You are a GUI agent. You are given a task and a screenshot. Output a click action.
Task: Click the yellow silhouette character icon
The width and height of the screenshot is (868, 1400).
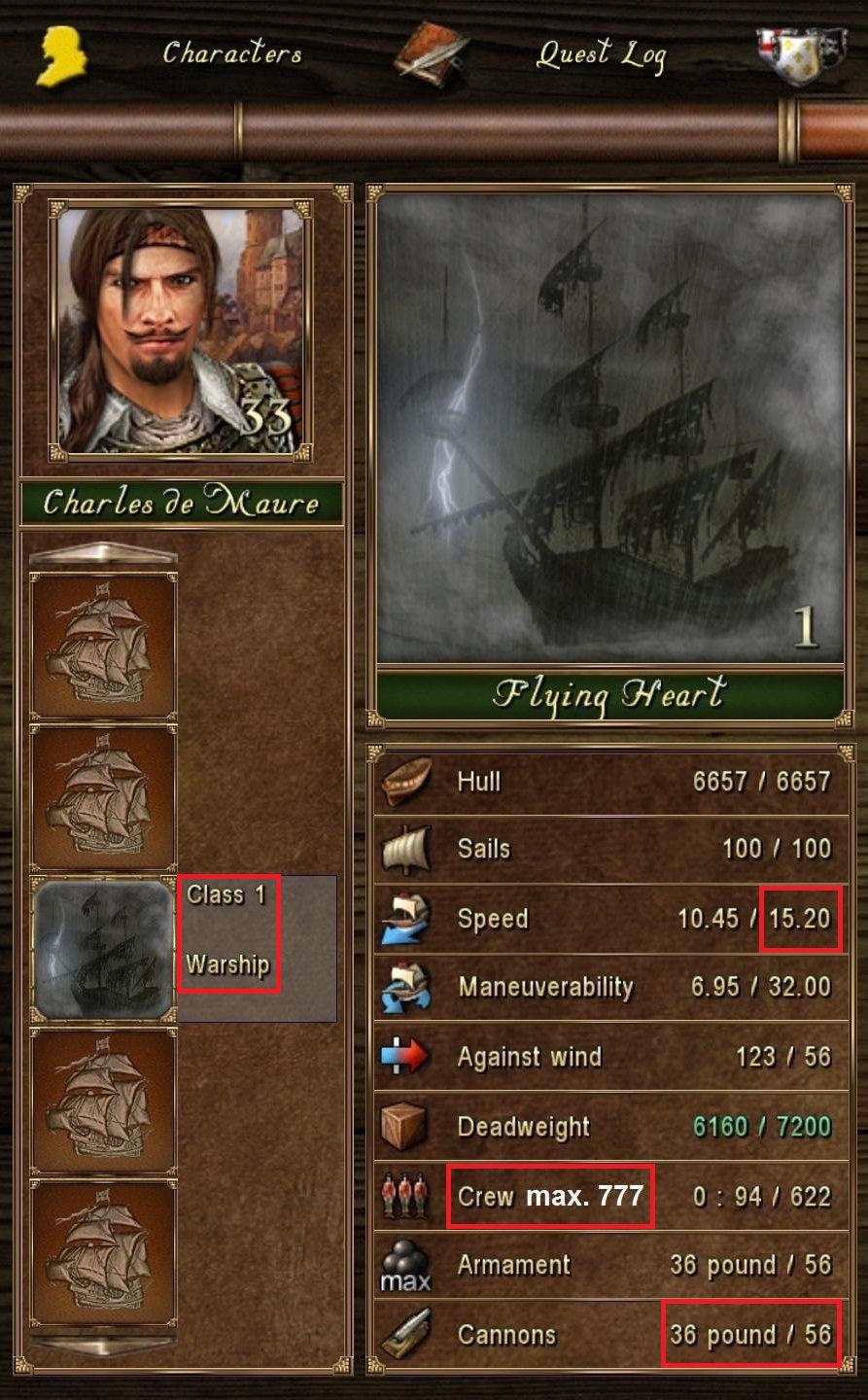click(62, 56)
